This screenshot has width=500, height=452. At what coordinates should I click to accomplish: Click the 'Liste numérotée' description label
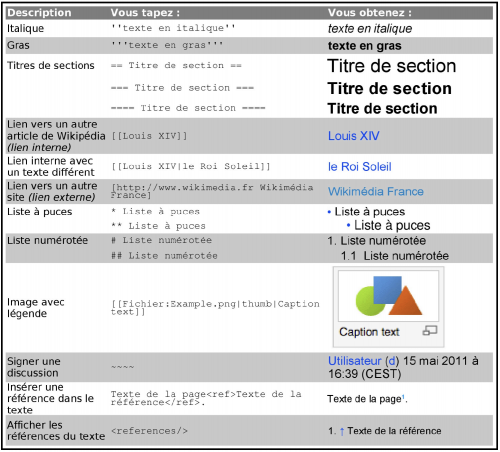pos(48,240)
